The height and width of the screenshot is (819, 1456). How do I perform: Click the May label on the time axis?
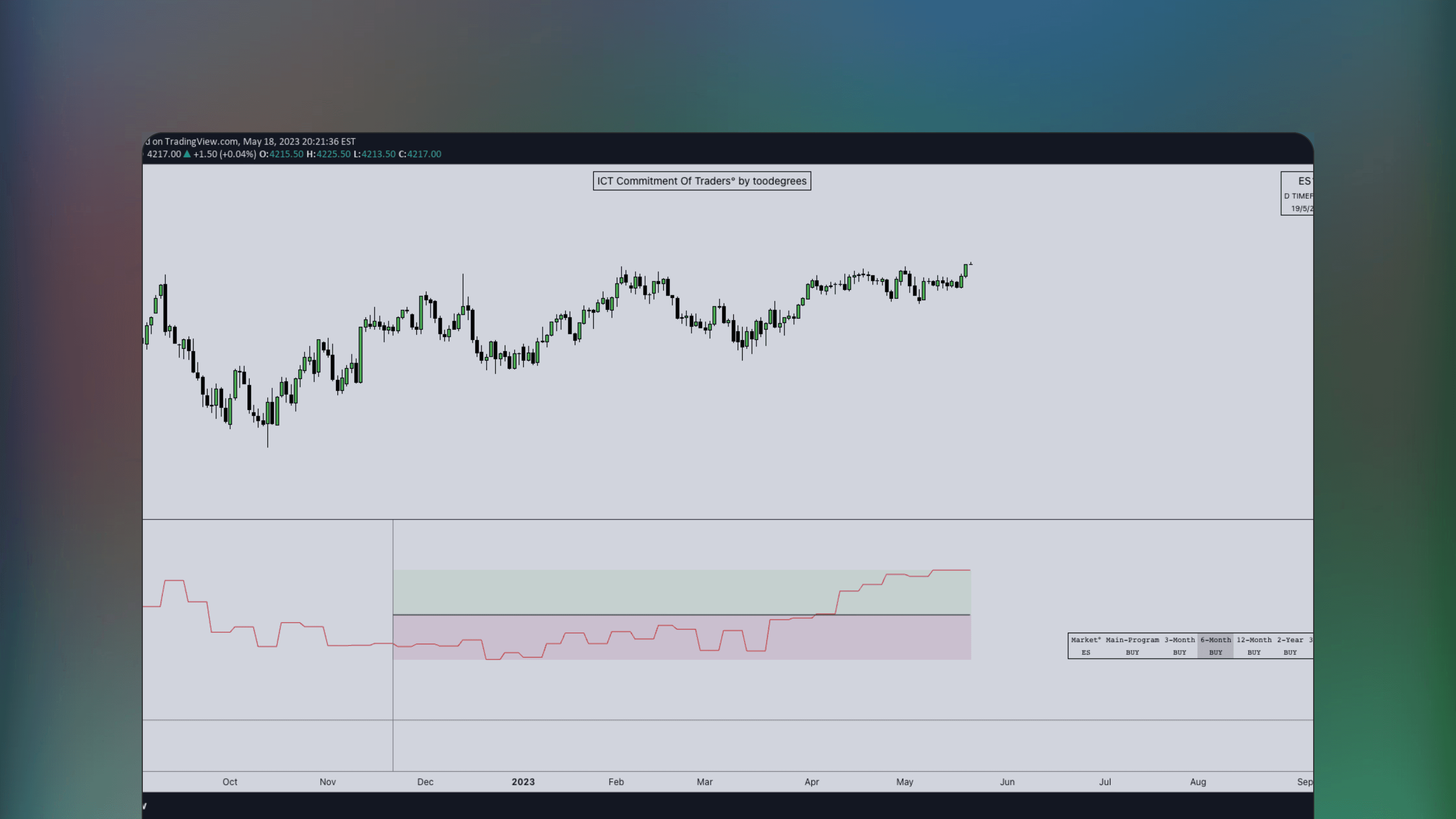click(904, 782)
